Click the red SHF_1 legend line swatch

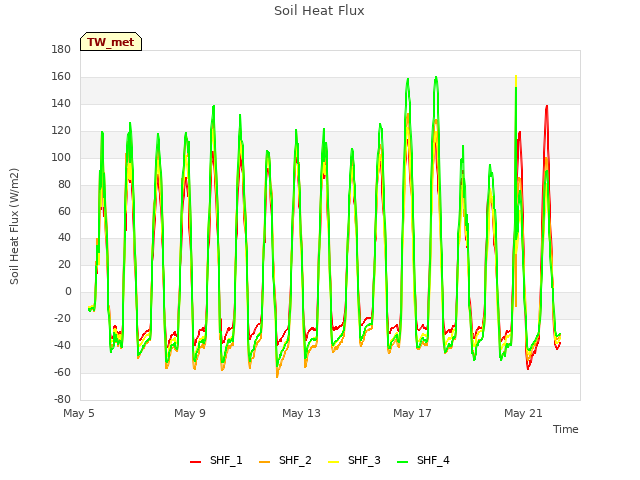[196, 462]
